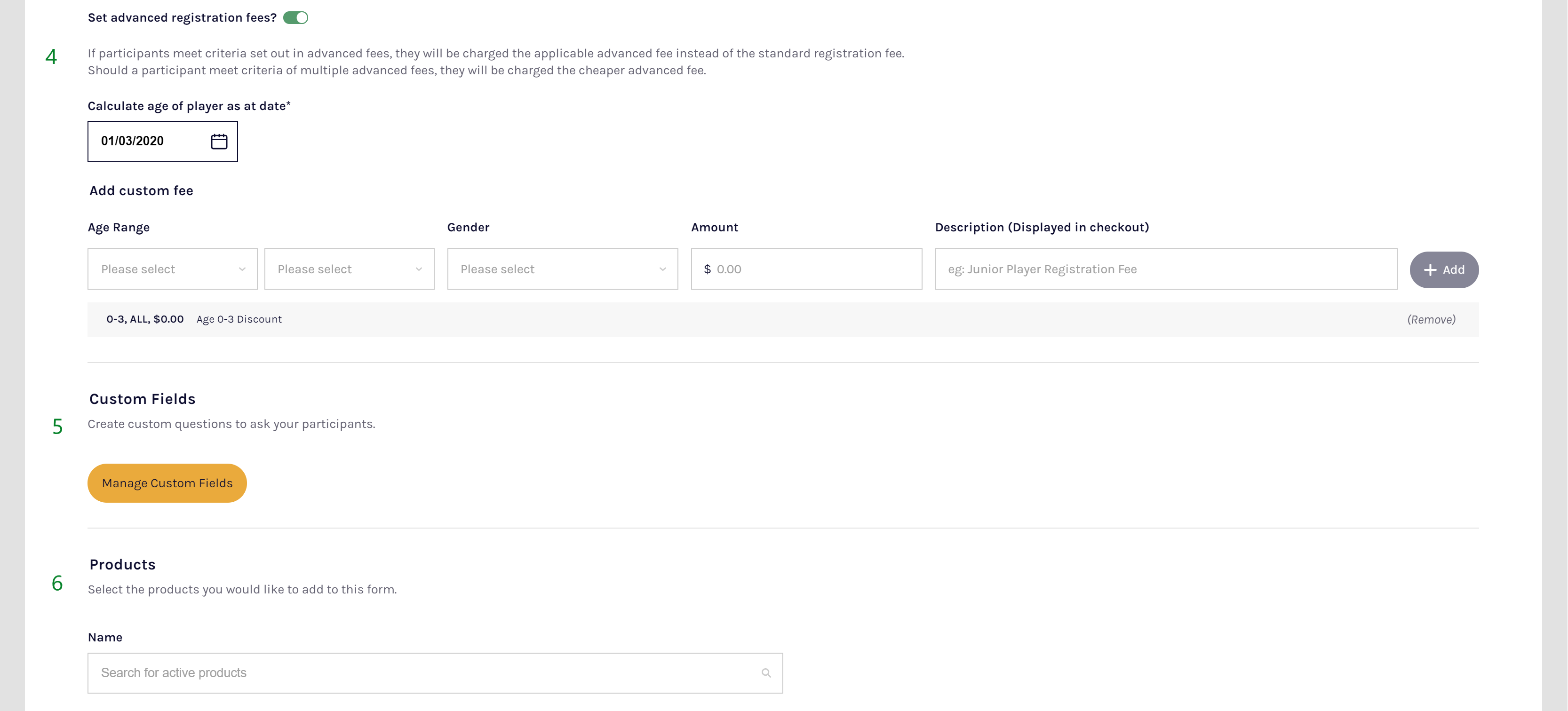Click the Age 0-3 Discount description text

[239, 319]
